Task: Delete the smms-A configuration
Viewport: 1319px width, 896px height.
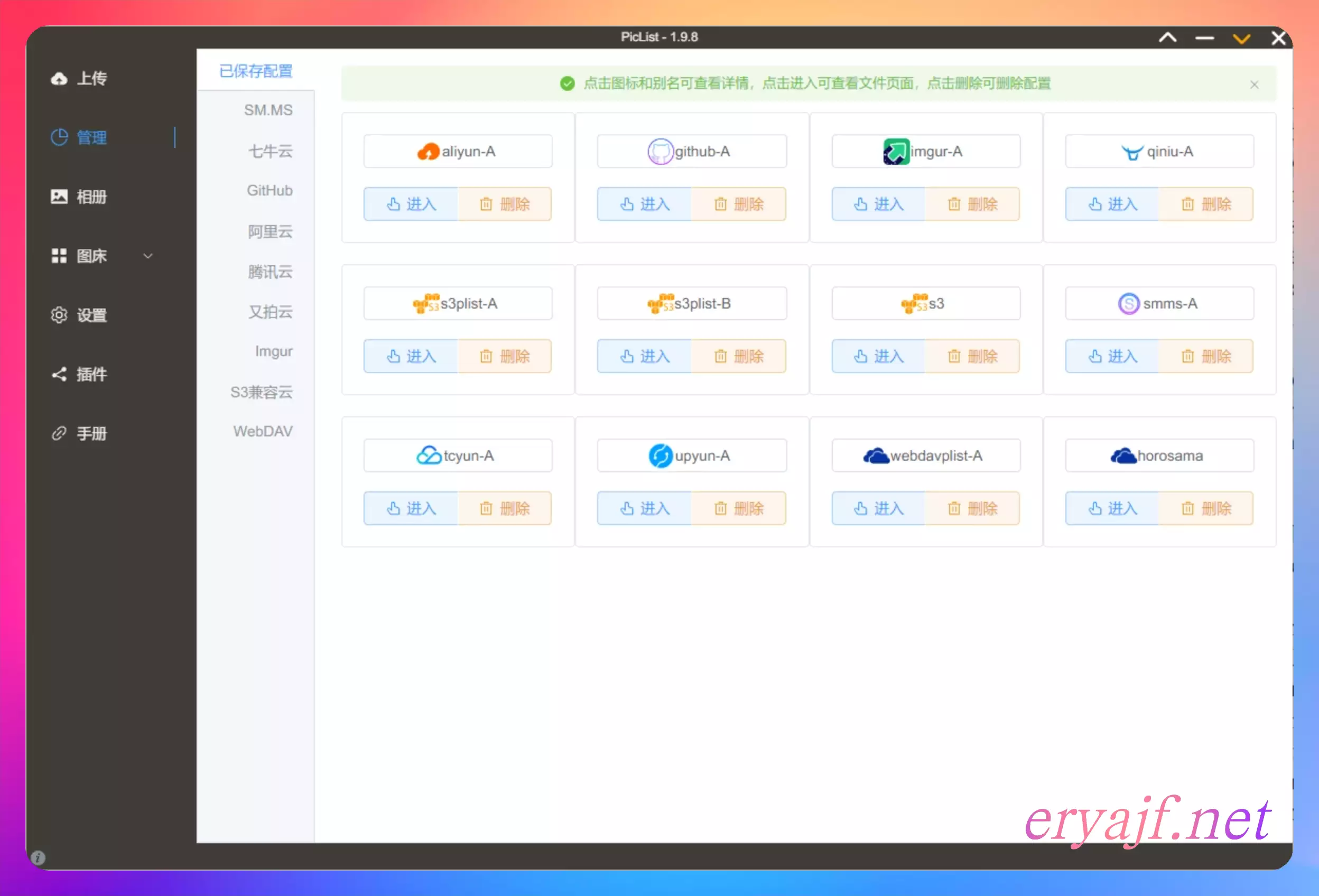Action: click(1206, 356)
